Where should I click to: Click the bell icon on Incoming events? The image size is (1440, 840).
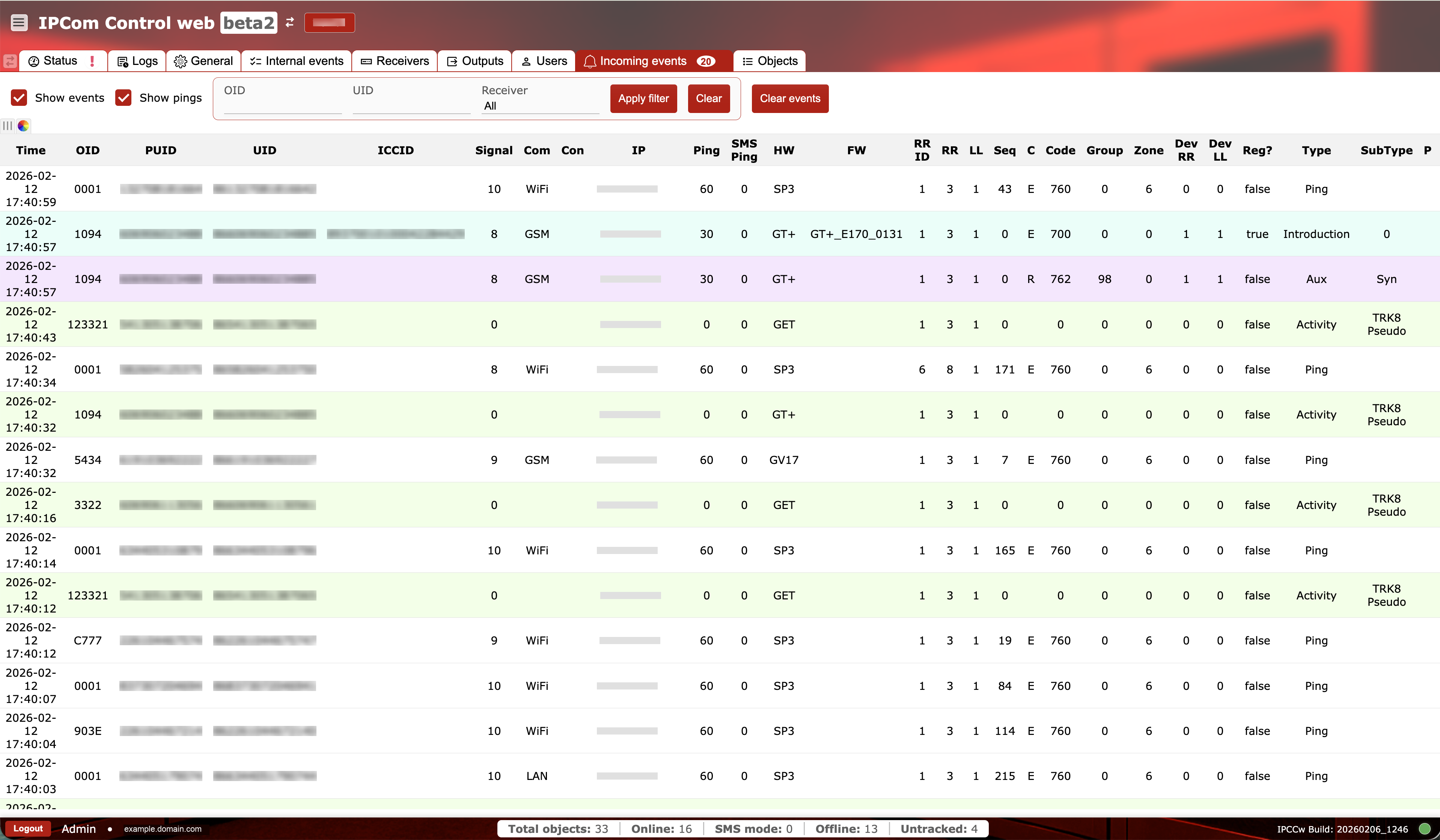tap(590, 61)
